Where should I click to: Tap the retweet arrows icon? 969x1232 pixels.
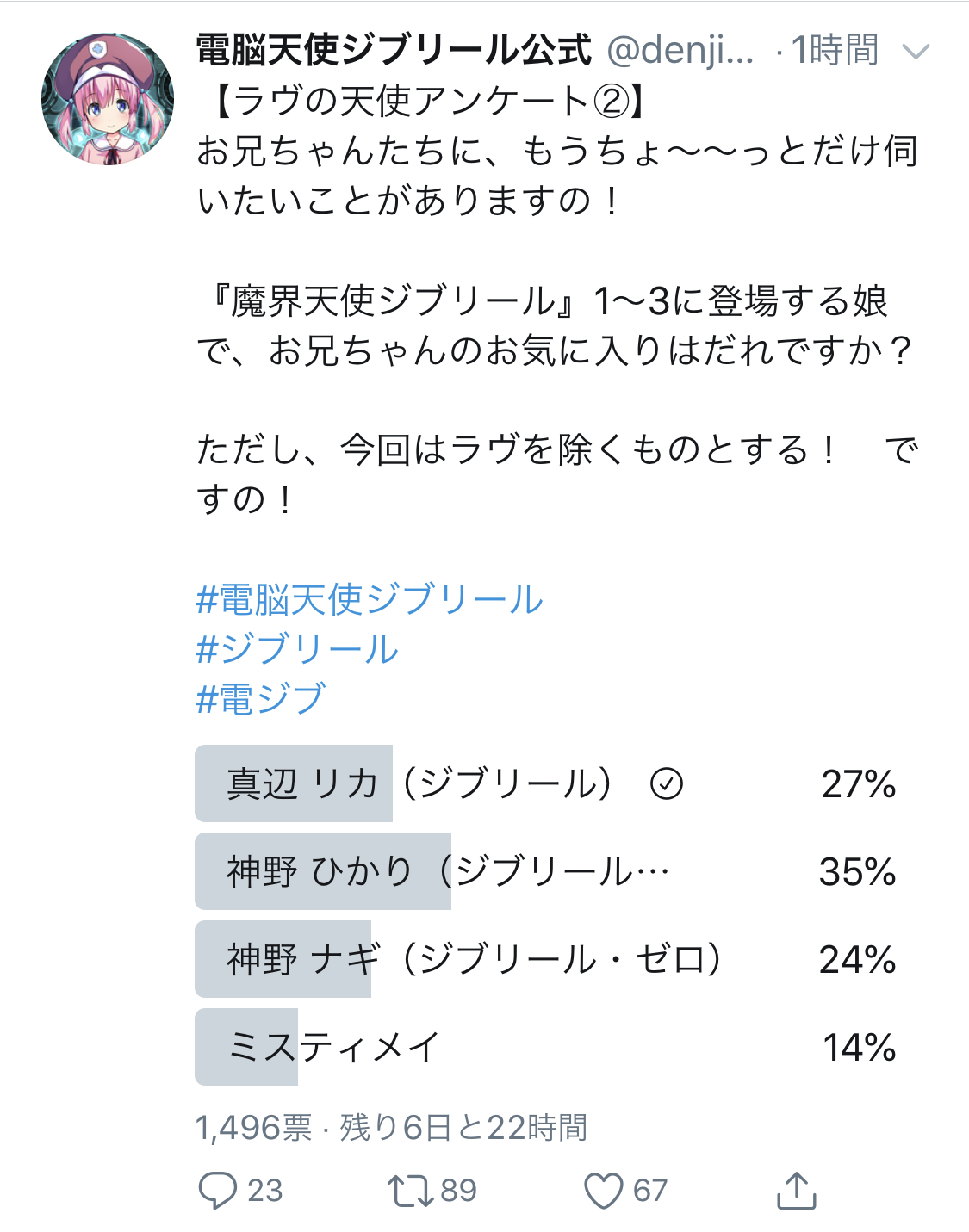pos(409,1190)
